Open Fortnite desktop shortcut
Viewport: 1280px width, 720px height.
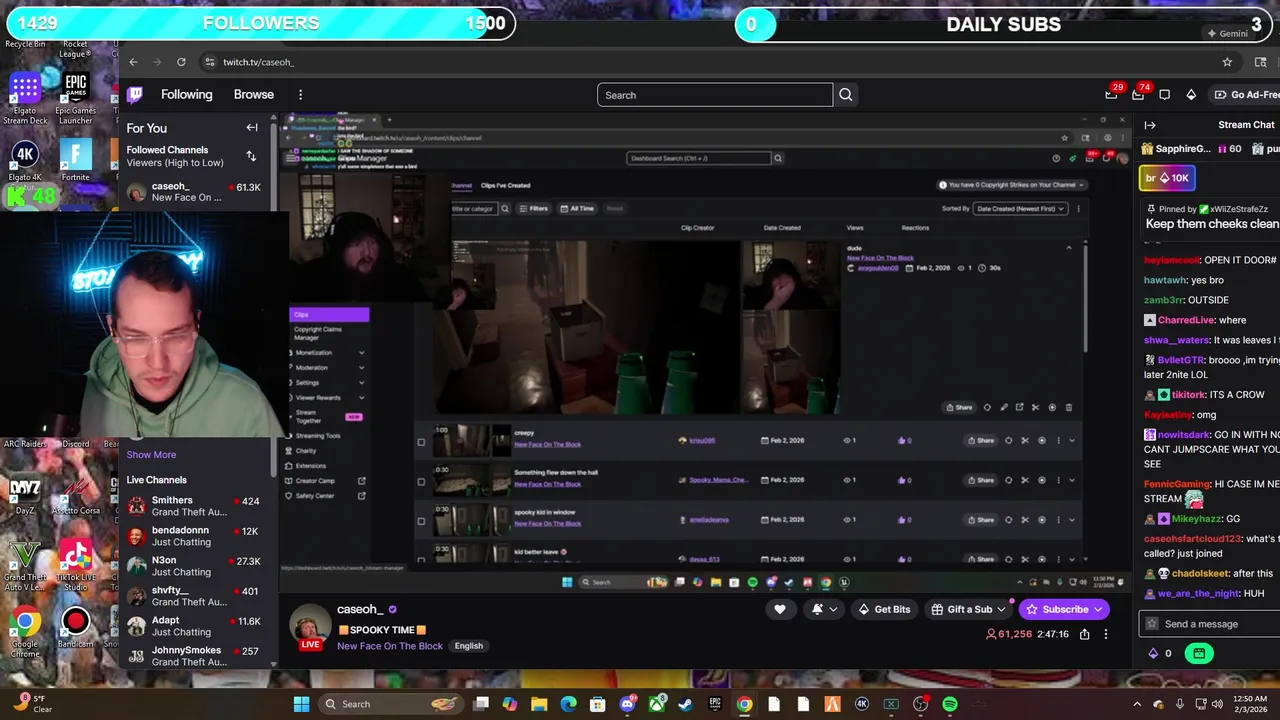75,160
